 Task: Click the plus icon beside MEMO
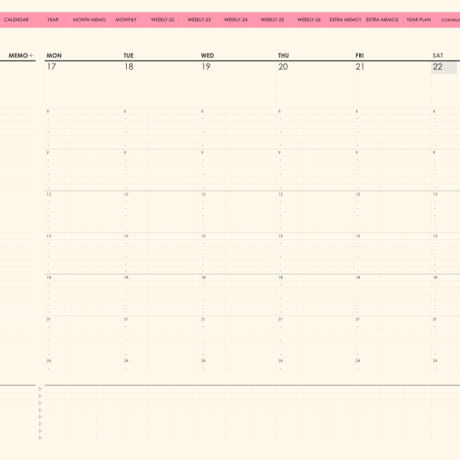pos(31,55)
